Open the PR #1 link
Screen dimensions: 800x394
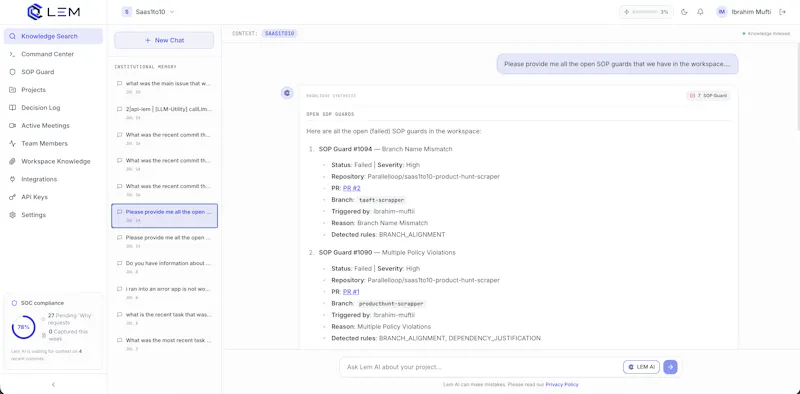[351, 292]
